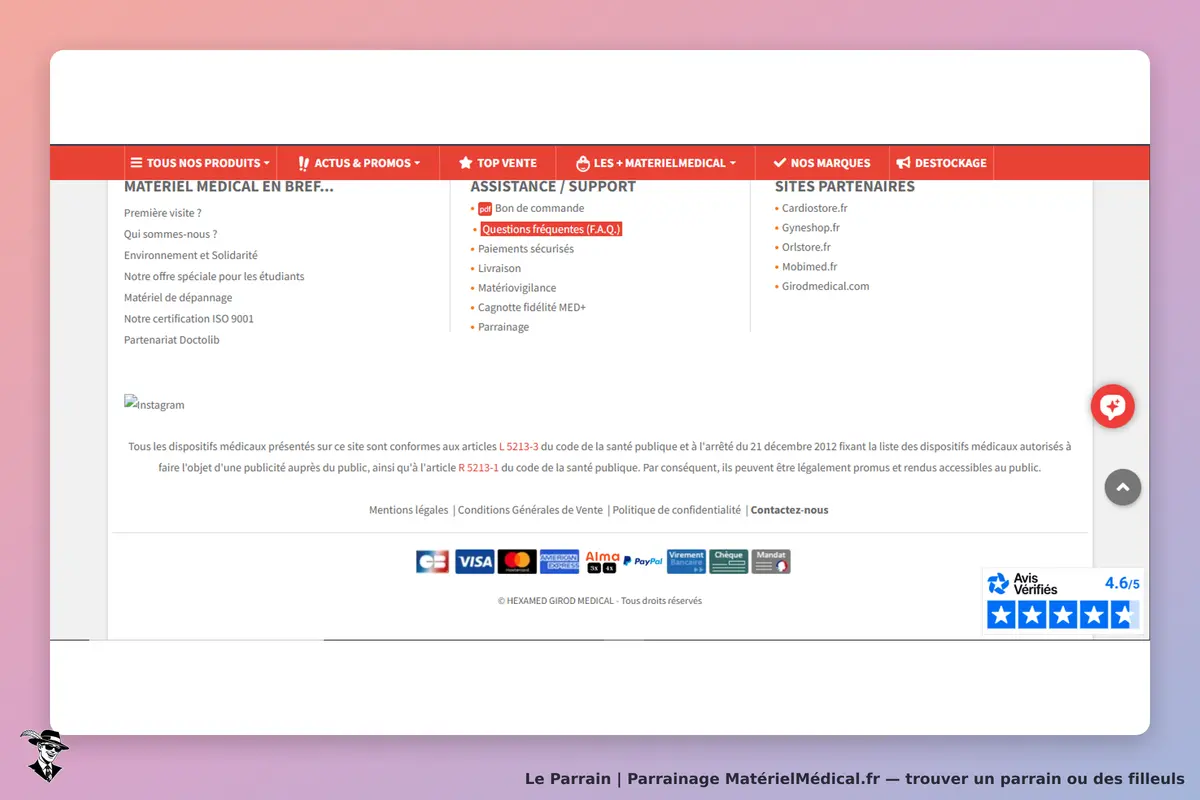Click the CB card payment icon
Image resolution: width=1200 pixels, height=800 pixels.
433,562
